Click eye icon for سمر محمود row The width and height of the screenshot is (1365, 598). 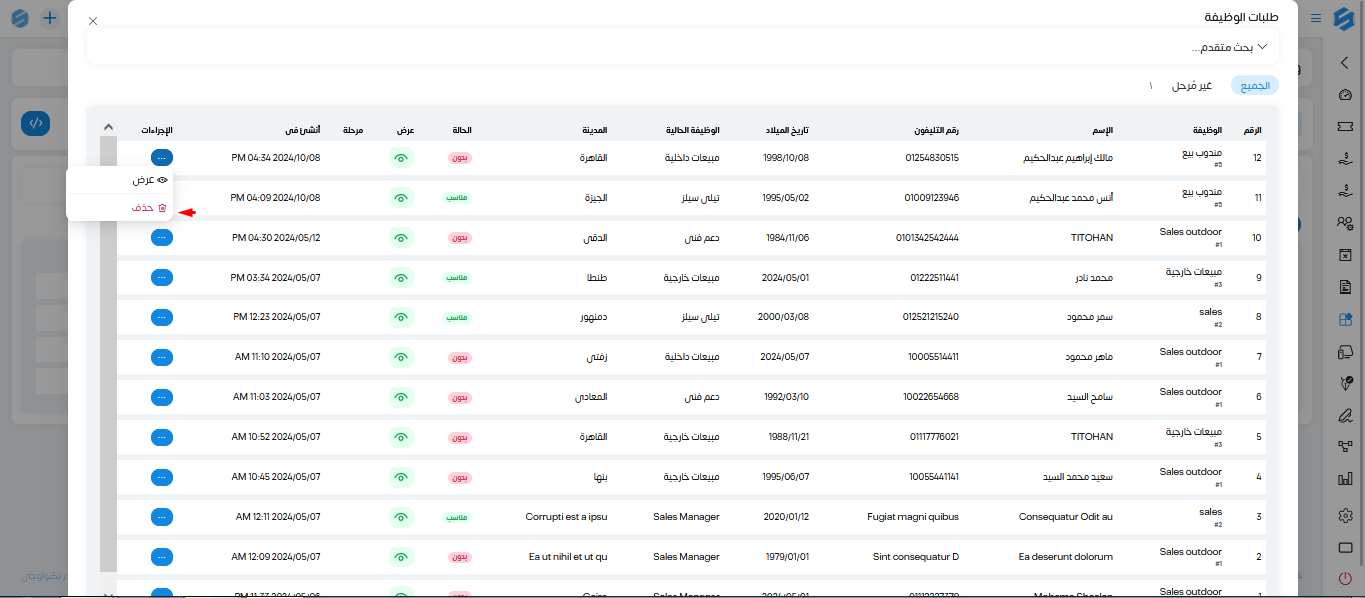401,317
